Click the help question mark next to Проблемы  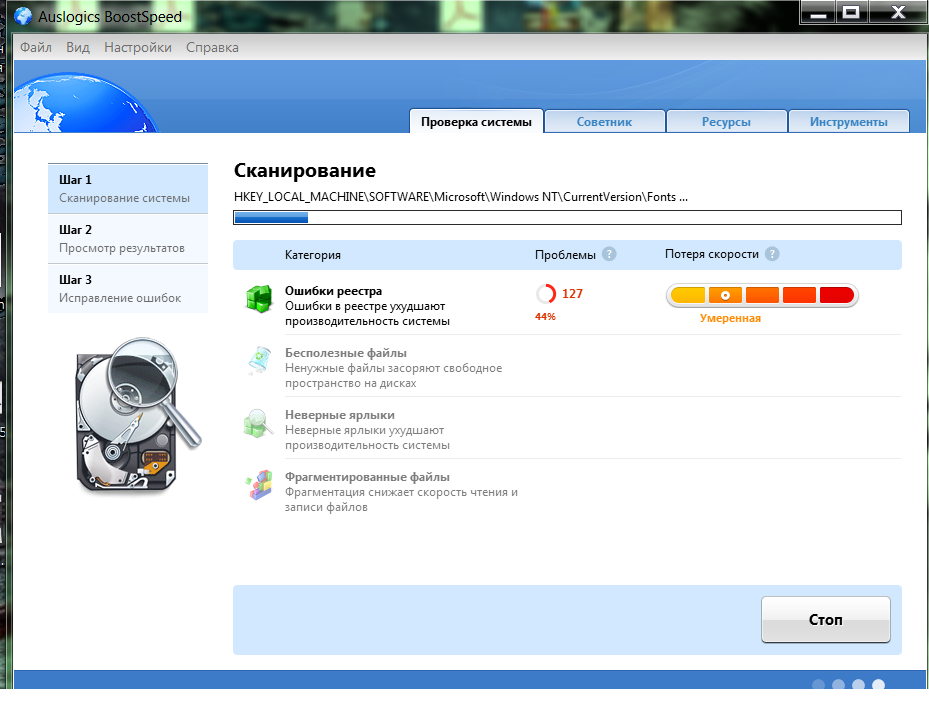click(609, 254)
